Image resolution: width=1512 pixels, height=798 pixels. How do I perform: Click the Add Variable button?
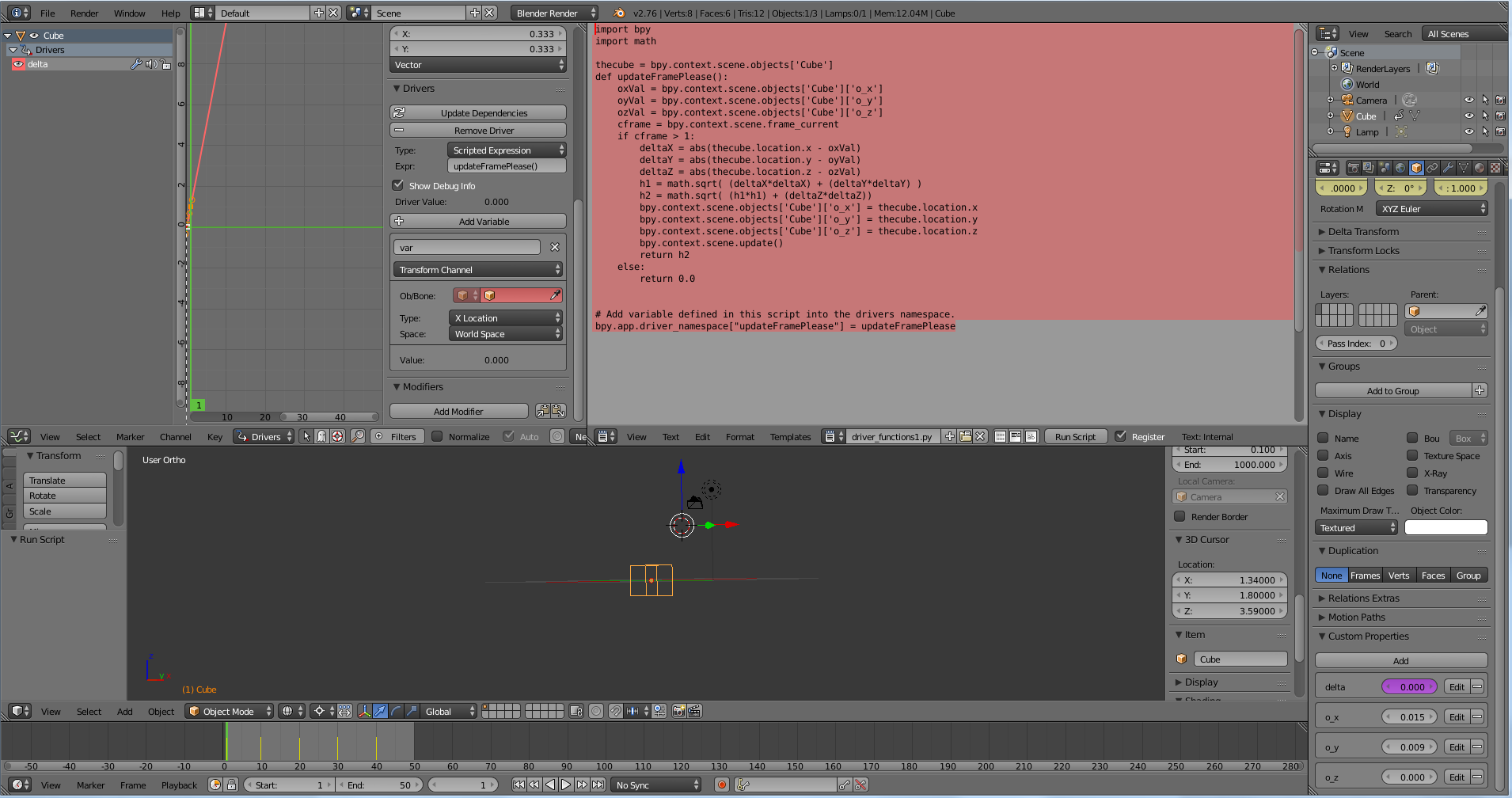[478, 221]
